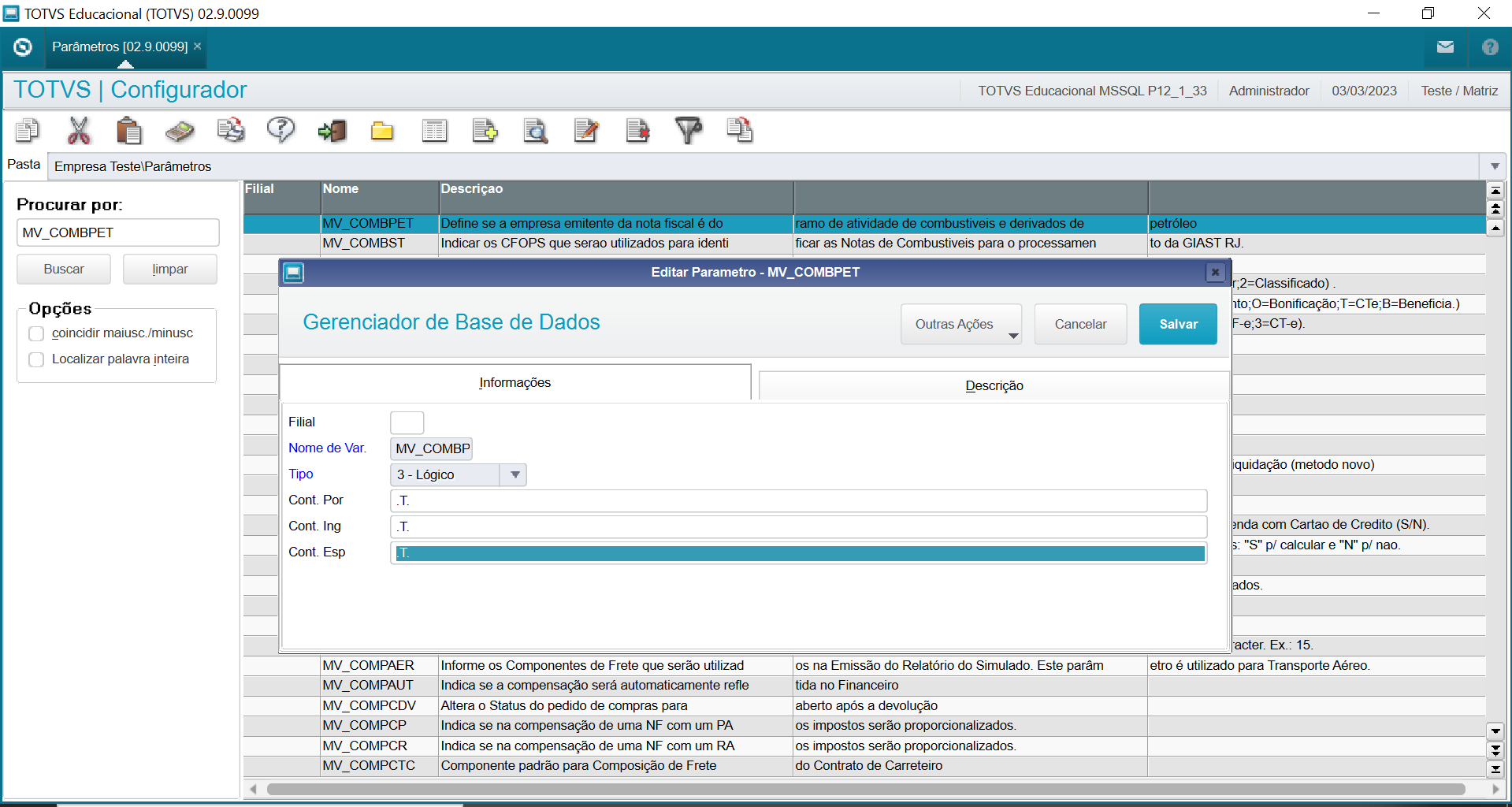Click the date 03/03/2023
The image size is (1512, 807).
(x=1364, y=91)
